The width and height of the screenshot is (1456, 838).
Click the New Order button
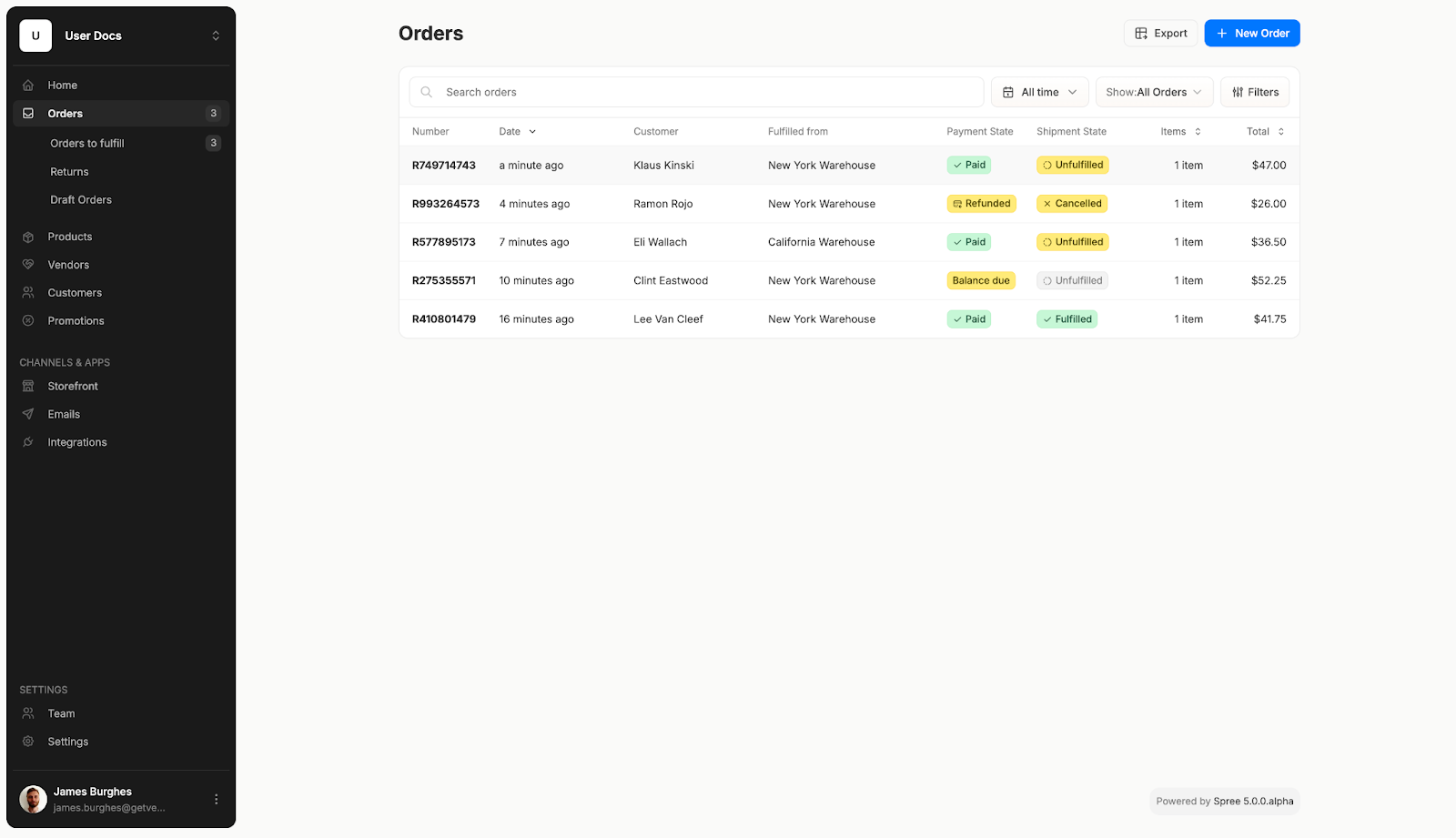point(1252,34)
